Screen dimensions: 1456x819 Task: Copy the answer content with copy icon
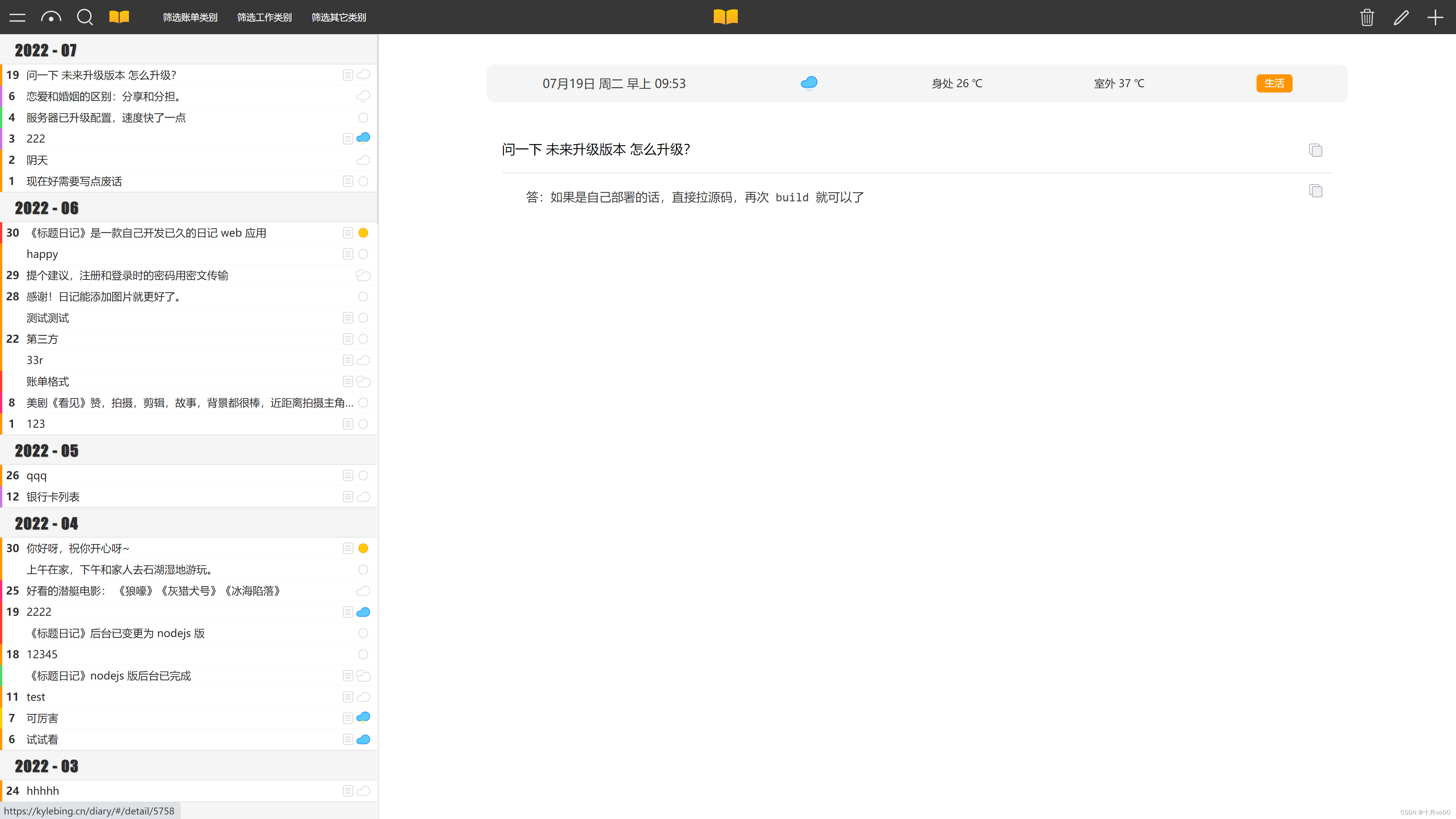1315,190
